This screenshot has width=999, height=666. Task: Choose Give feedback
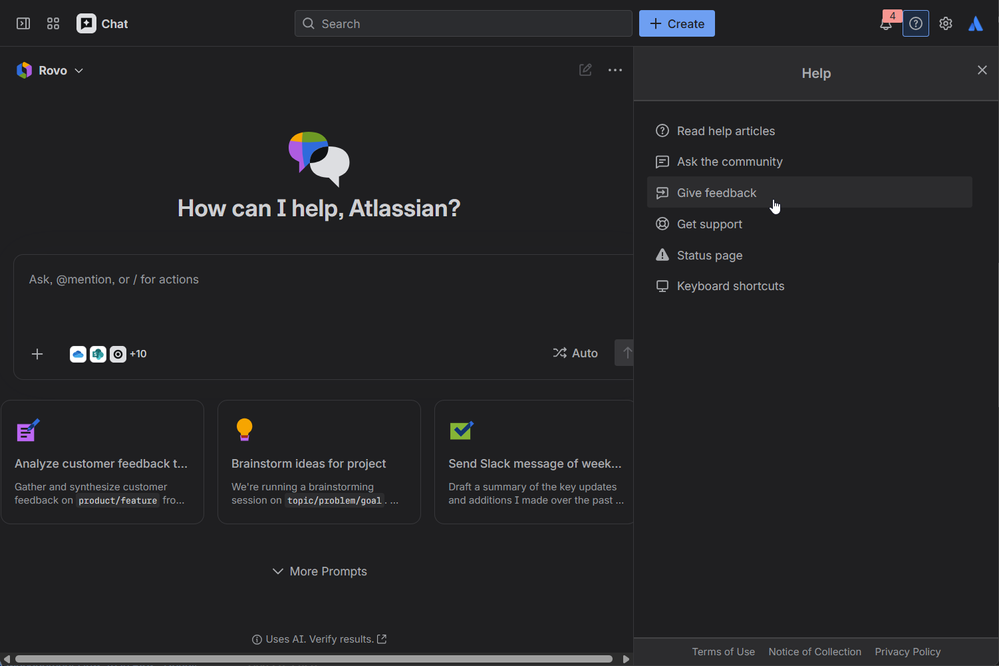[809, 192]
